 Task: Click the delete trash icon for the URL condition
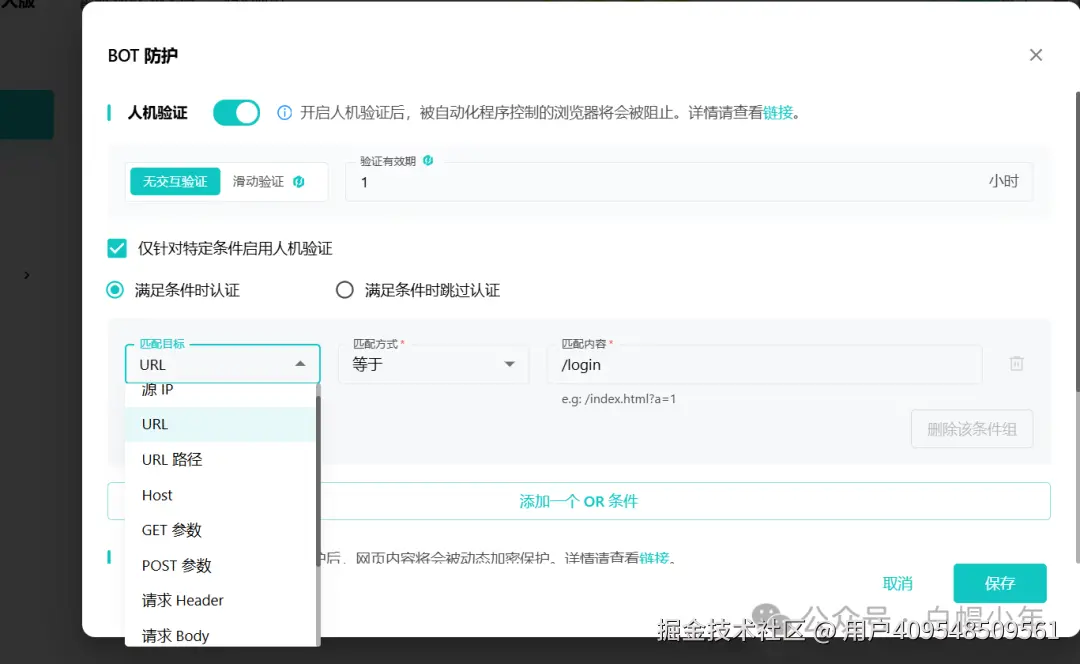(1016, 363)
